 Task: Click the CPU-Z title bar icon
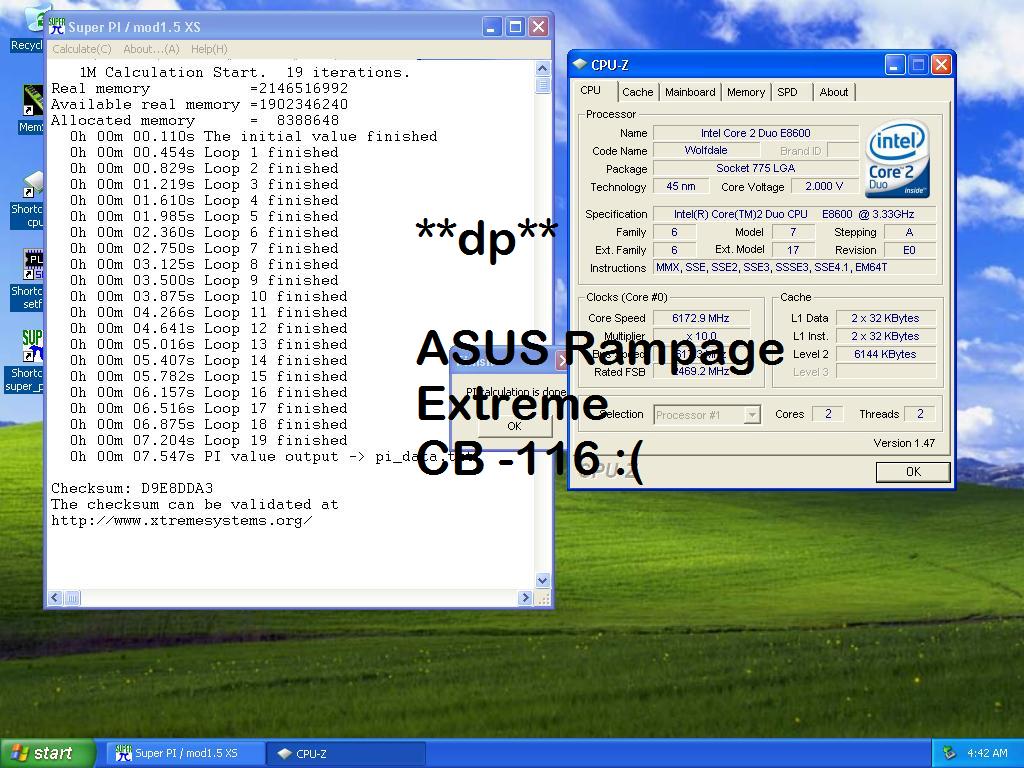tap(579, 64)
